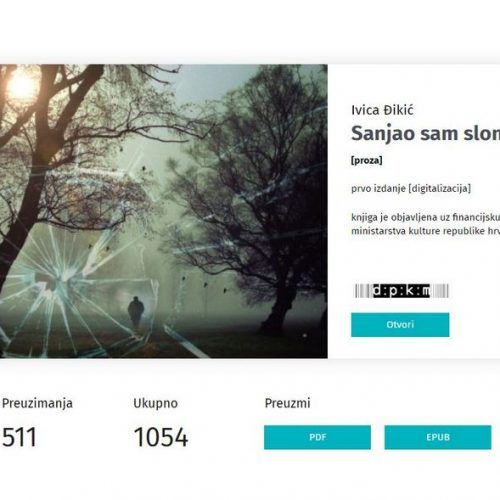This screenshot has height=500, width=500.
Task: Download the book as PDF
Action: (x=317, y=437)
